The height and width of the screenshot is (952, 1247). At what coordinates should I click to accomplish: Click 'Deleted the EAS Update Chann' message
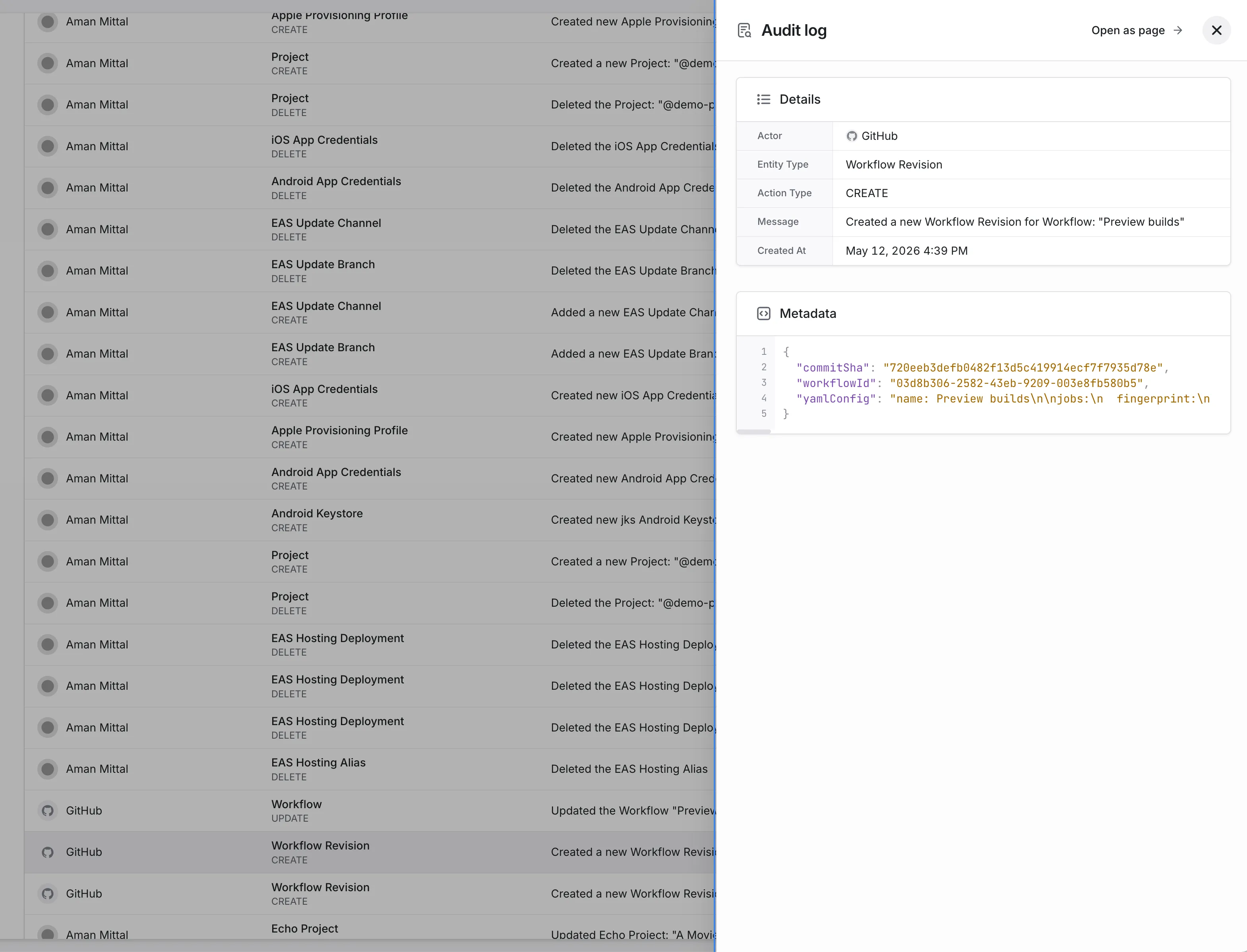point(633,229)
